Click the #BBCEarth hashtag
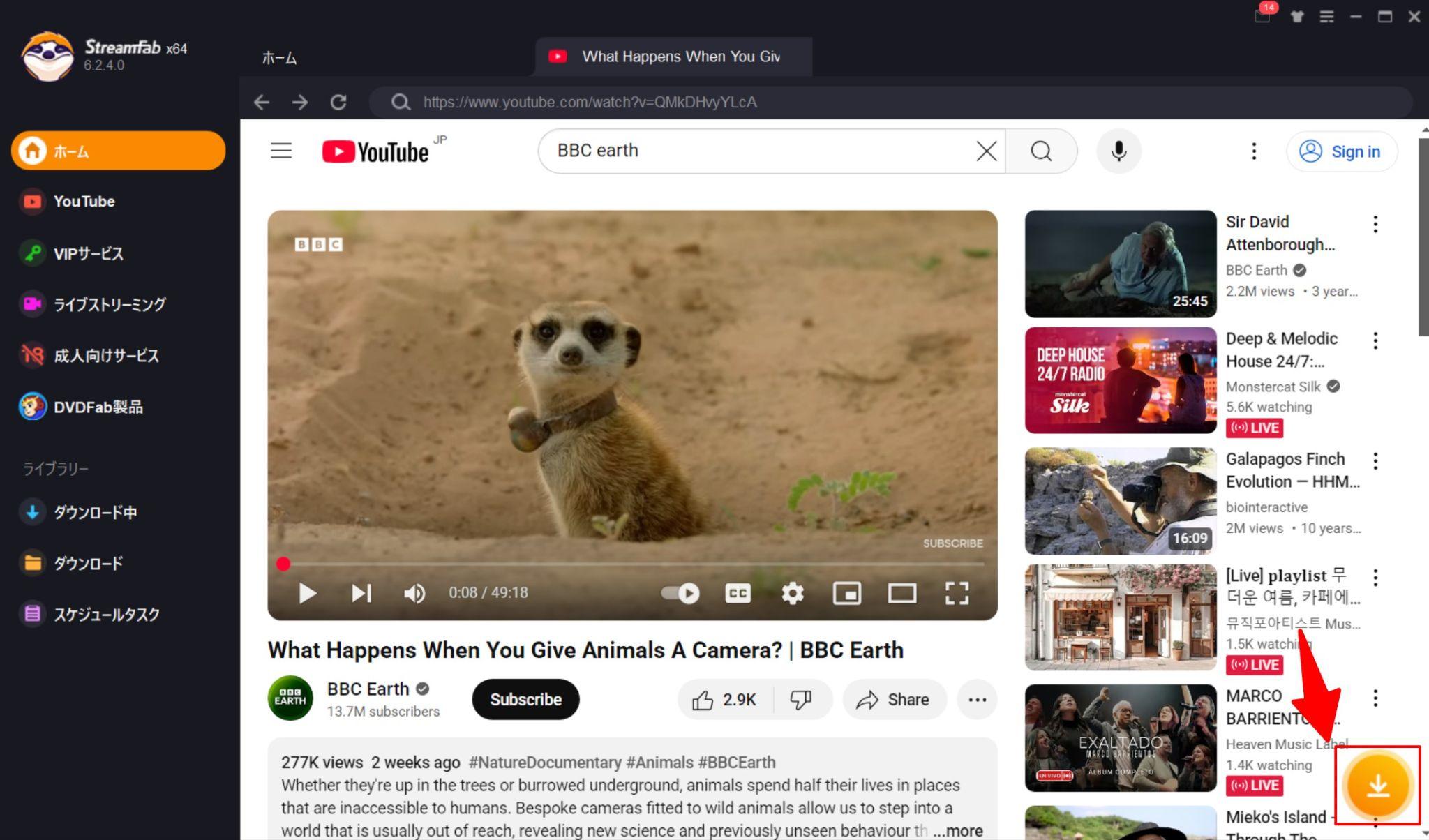1429x840 pixels. pos(736,763)
